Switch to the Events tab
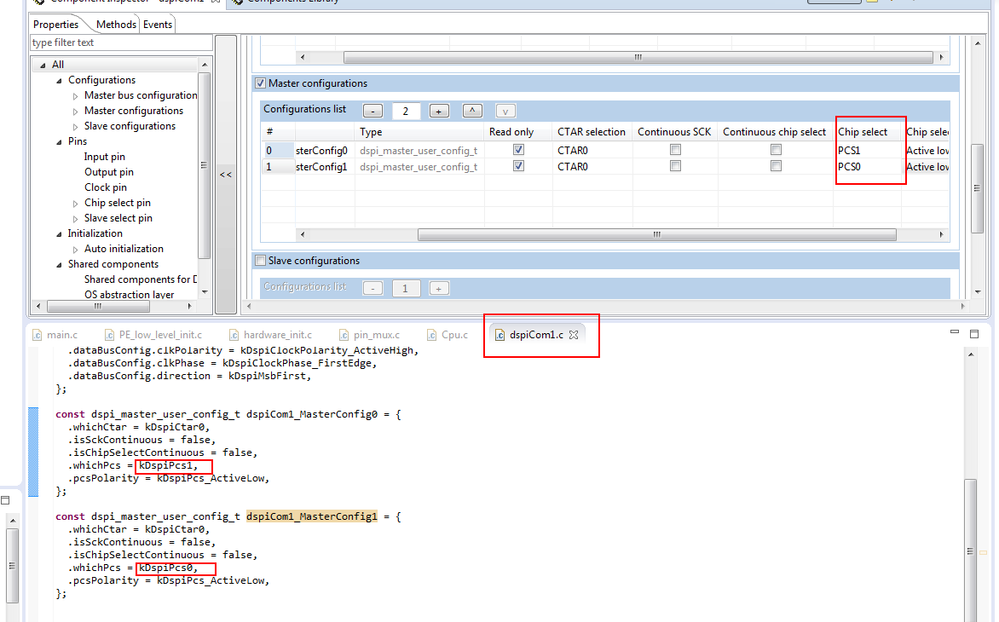The width and height of the screenshot is (999, 622). [x=157, y=24]
